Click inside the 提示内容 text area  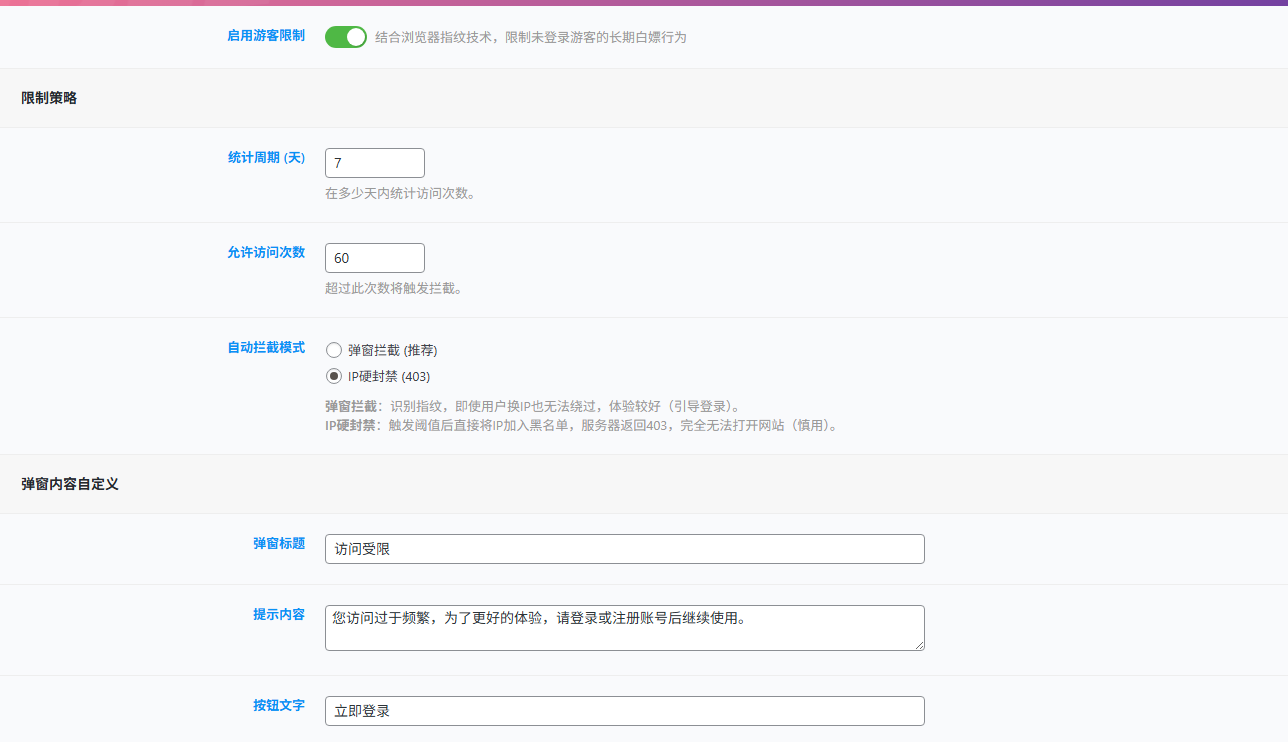pos(624,627)
